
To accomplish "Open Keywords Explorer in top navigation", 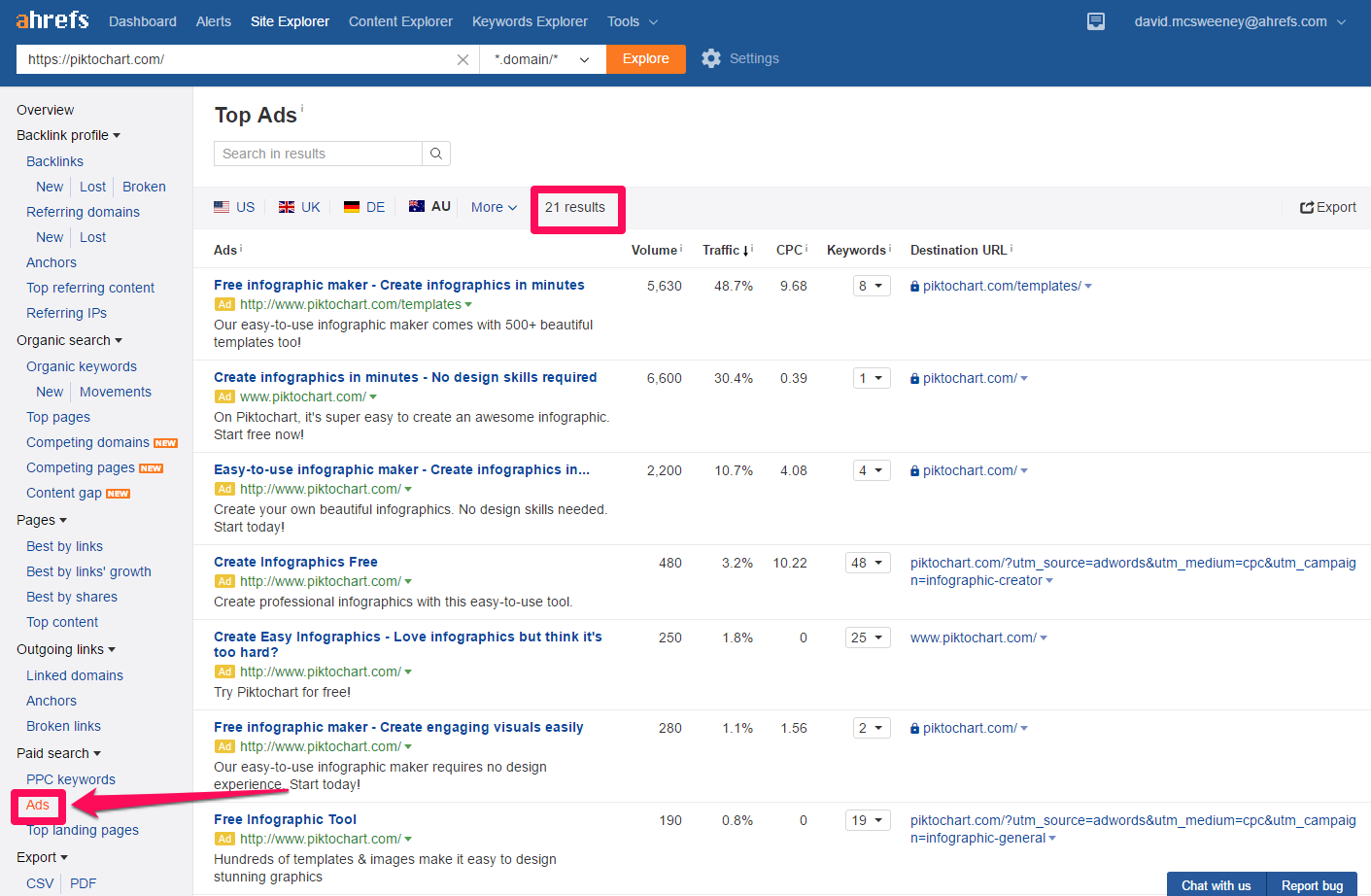I will pyautogui.click(x=530, y=21).
